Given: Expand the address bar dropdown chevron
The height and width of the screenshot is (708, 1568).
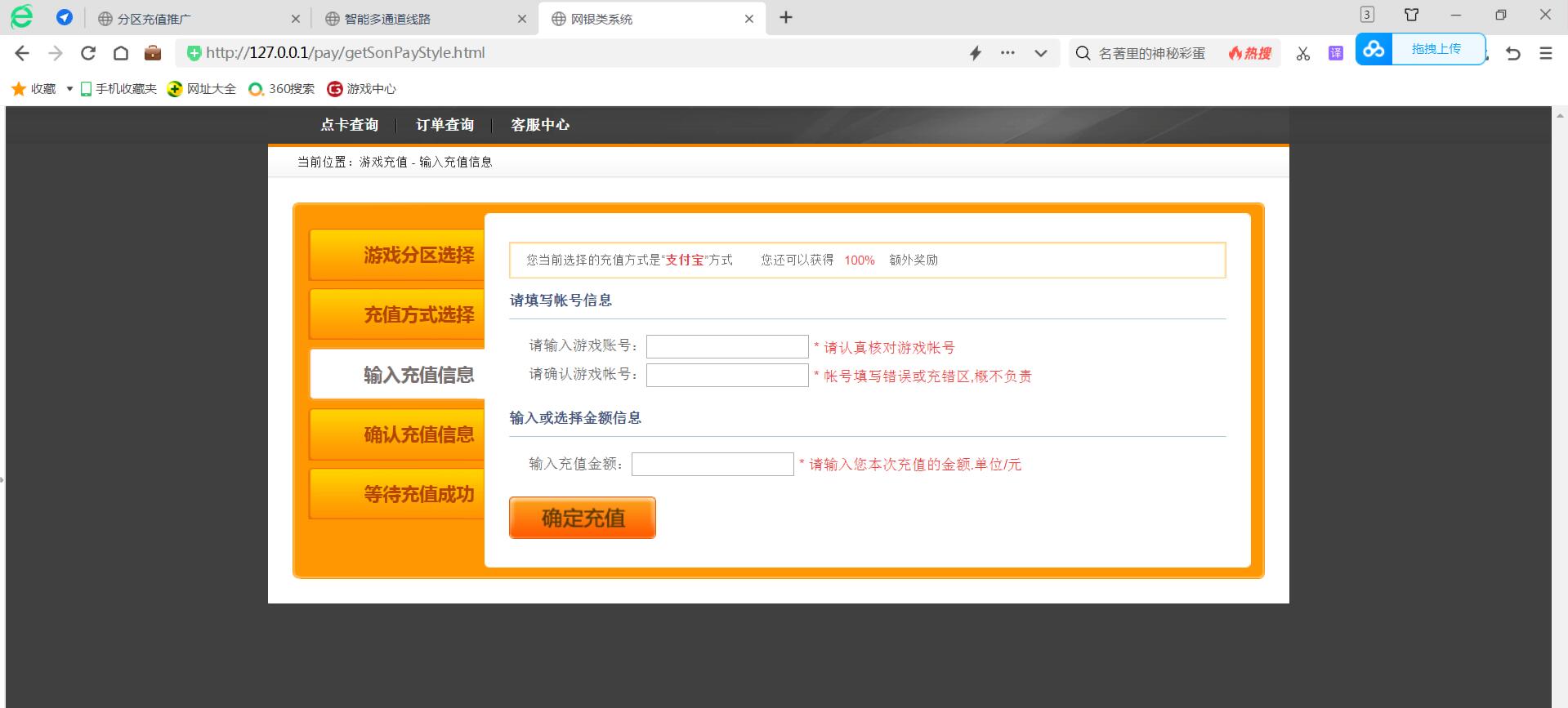Looking at the screenshot, I should coord(1040,53).
